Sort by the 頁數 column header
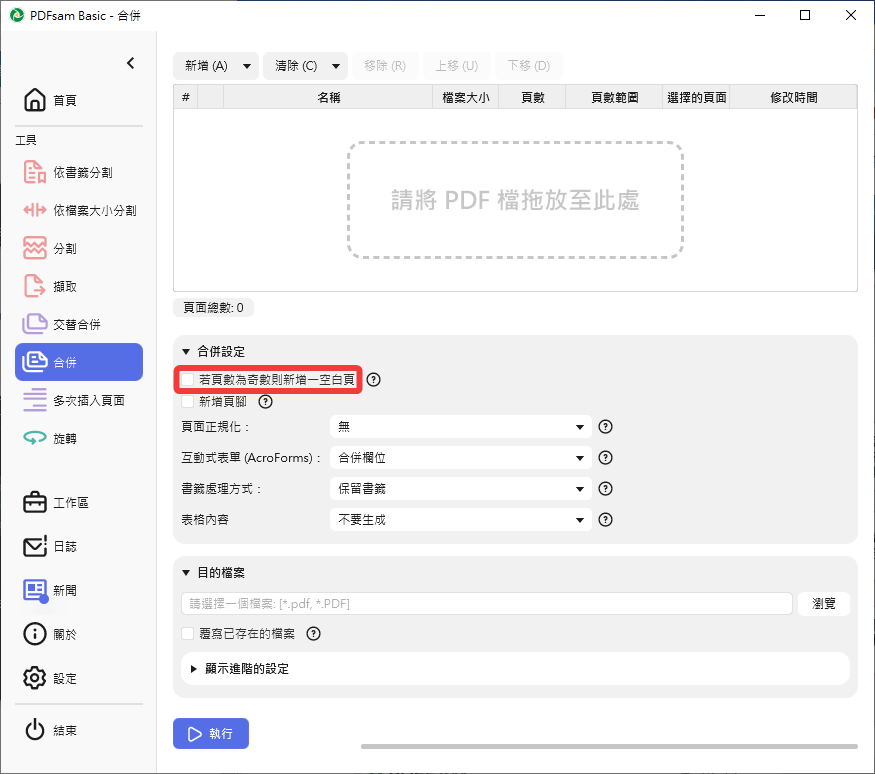875x774 pixels. coord(532,98)
